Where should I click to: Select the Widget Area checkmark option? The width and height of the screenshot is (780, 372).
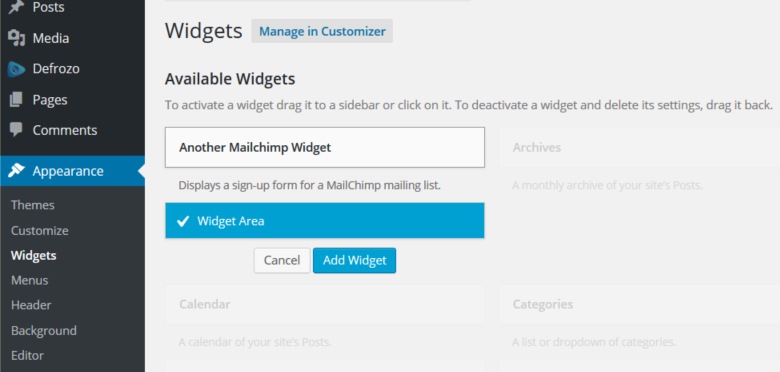pyautogui.click(x=325, y=221)
